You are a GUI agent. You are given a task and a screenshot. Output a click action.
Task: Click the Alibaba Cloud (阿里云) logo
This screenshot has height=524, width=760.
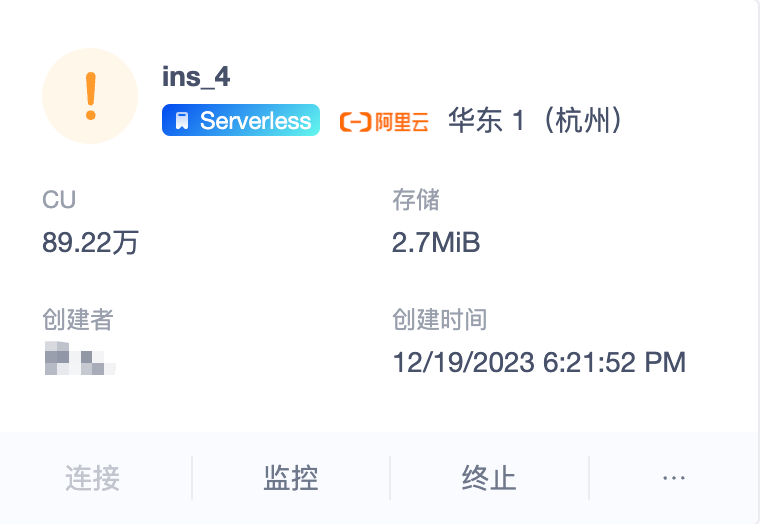[385, 122]
